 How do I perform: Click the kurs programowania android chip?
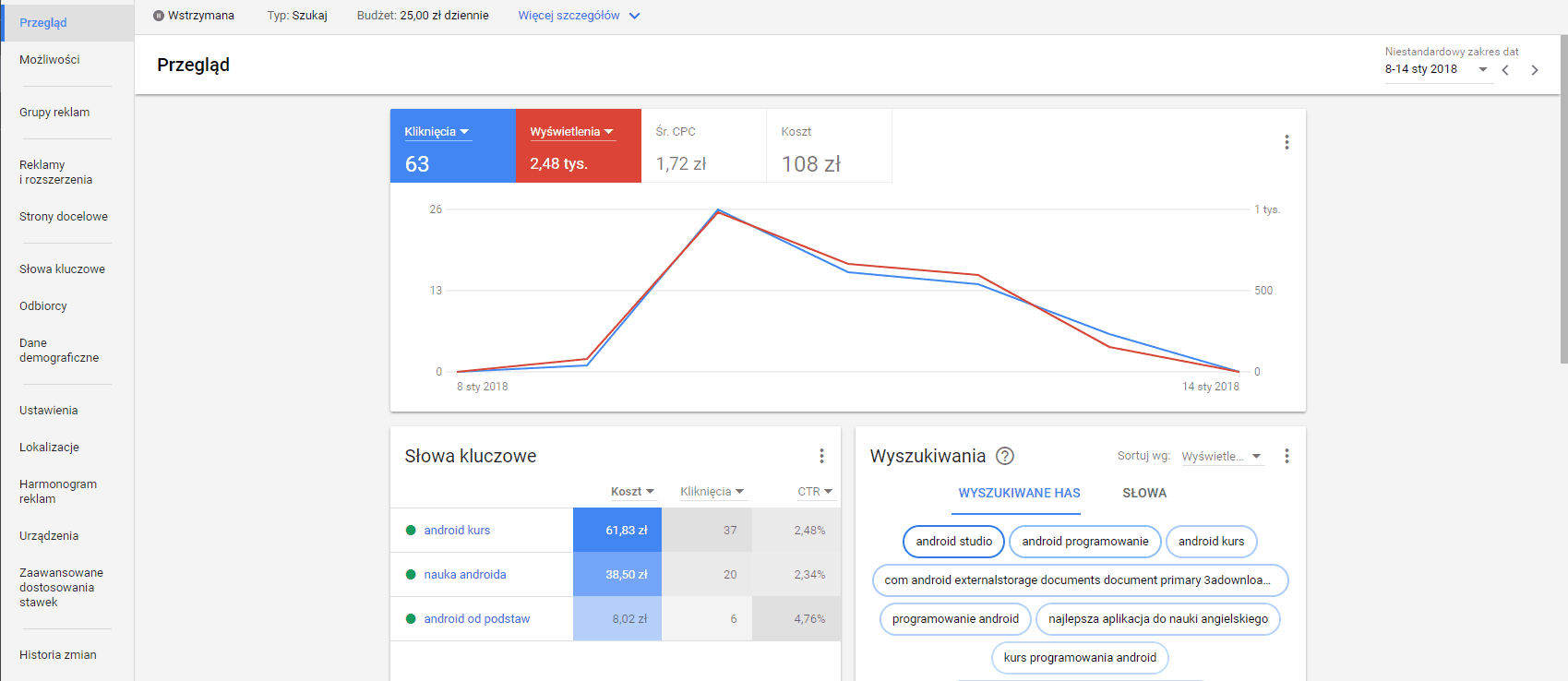click(x=1080, y=658)
